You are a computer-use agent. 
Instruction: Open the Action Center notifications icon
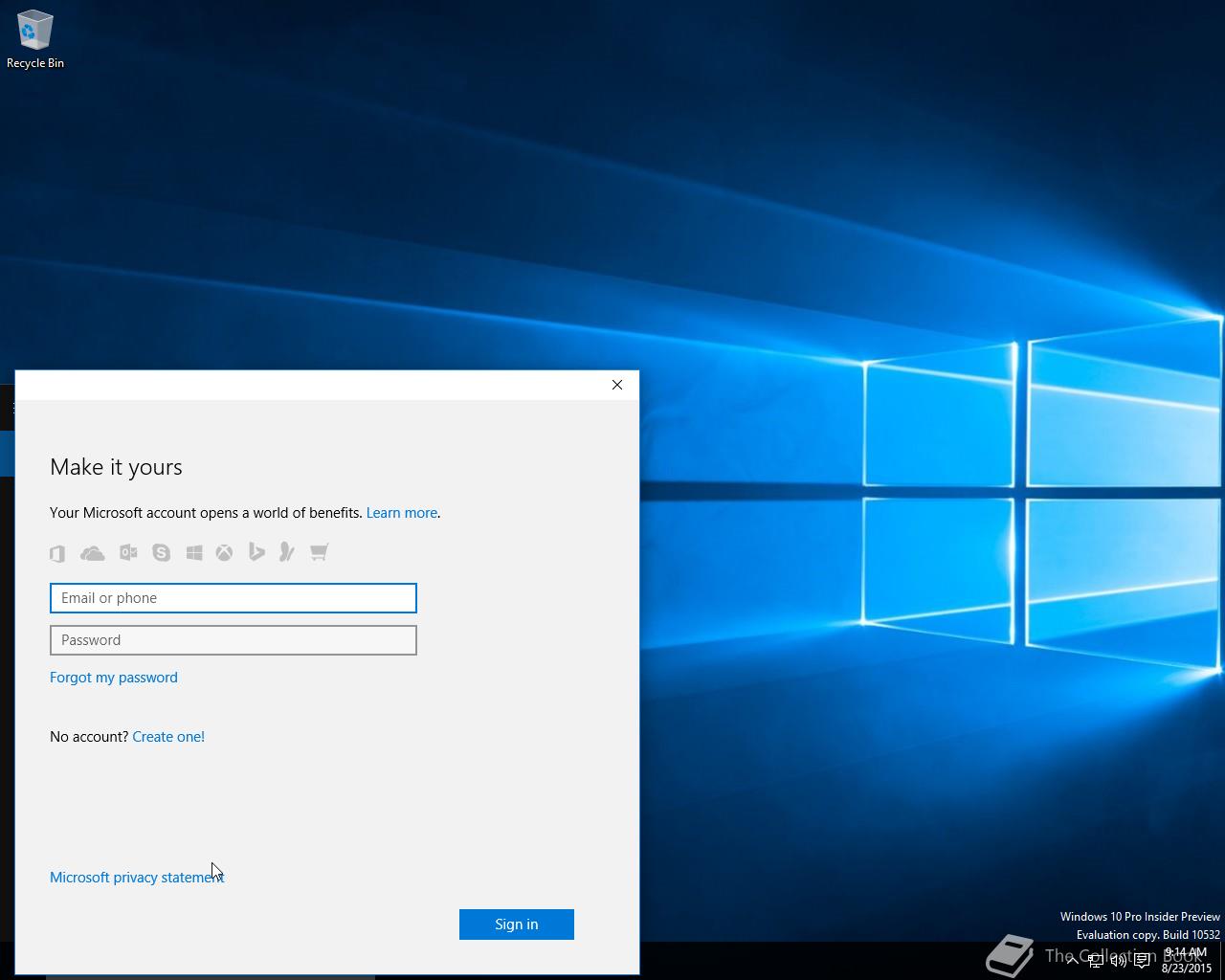tap(1142, 961)
